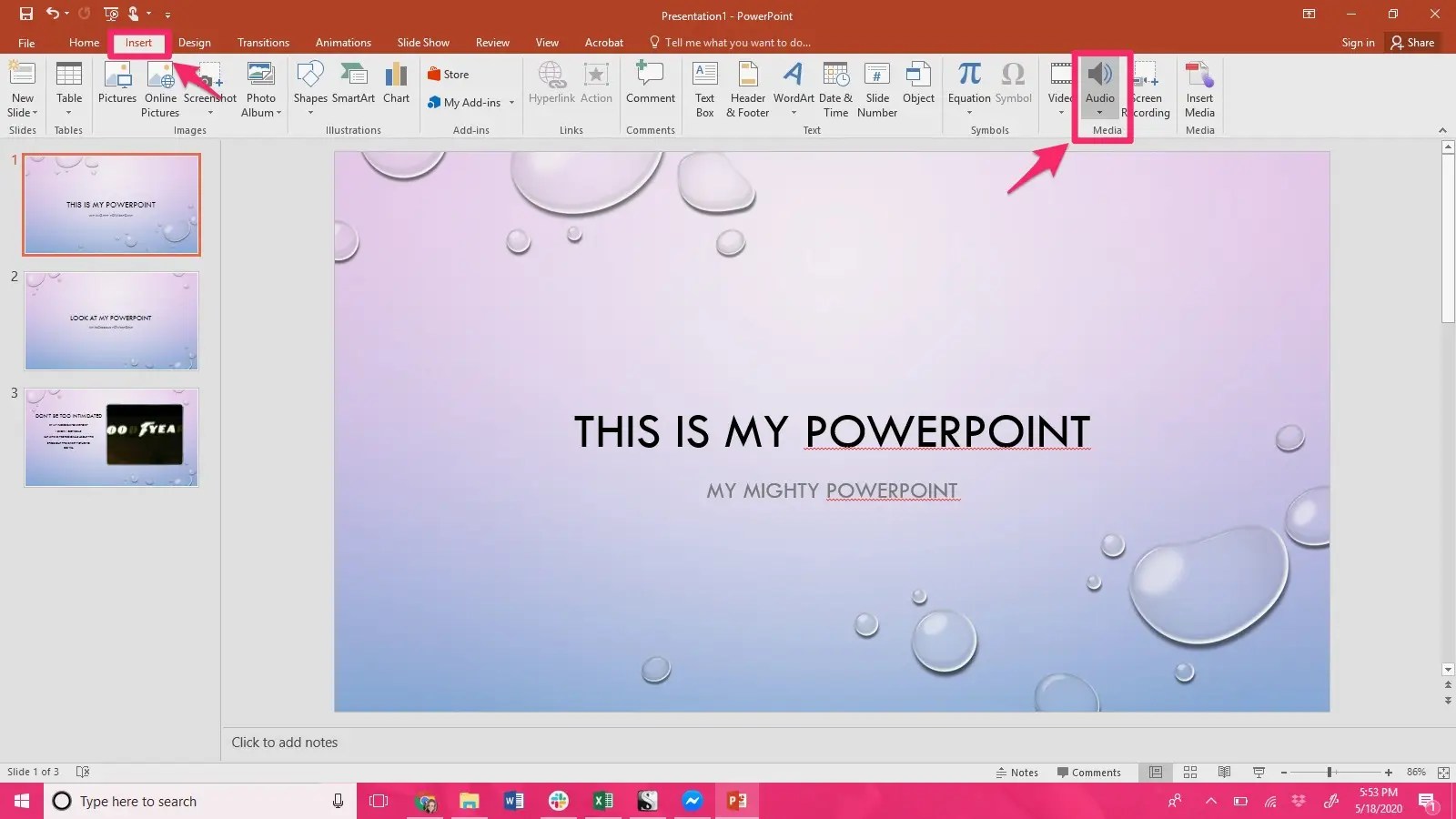Click the Share button
Image resolution: width=1456 pixels, height=819 pixels.
(1412, 43)
